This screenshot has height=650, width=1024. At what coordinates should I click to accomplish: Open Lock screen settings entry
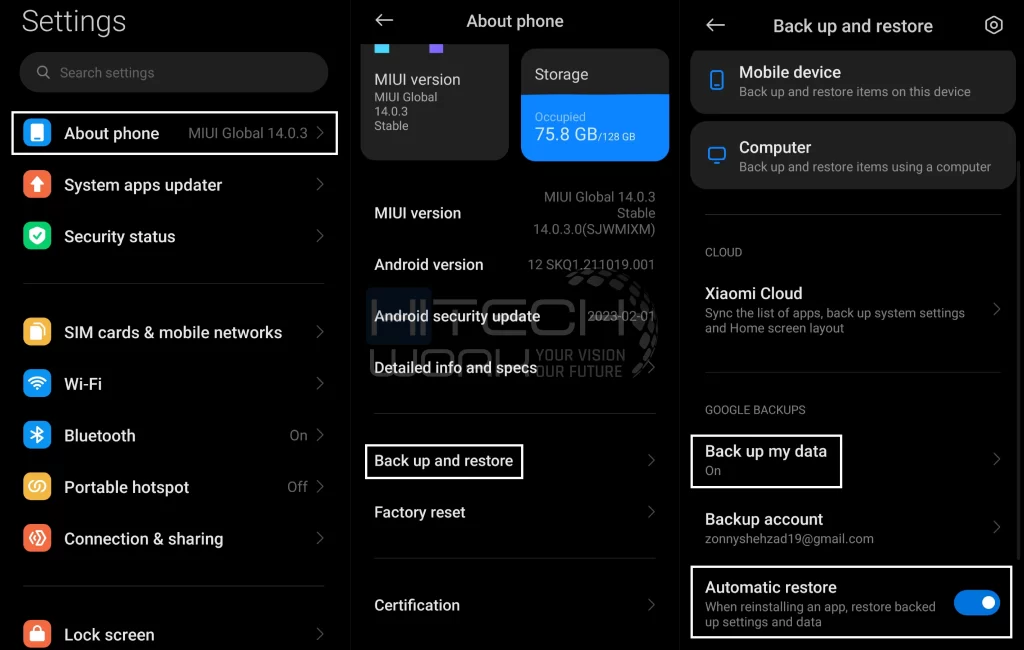(174, 634)
